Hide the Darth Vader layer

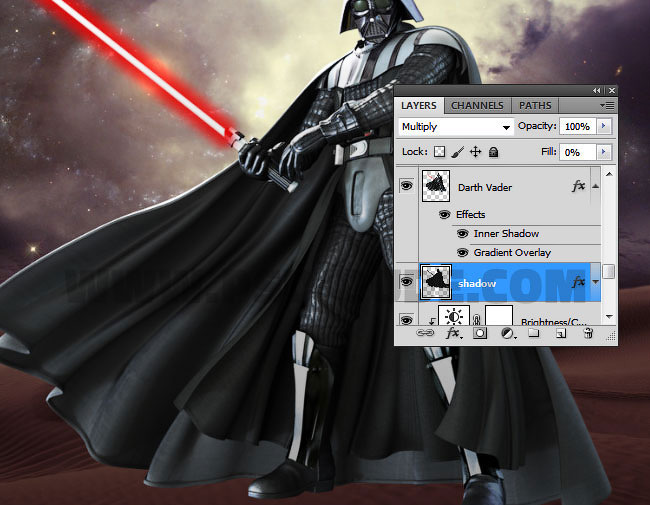click(x=406, y=186)
